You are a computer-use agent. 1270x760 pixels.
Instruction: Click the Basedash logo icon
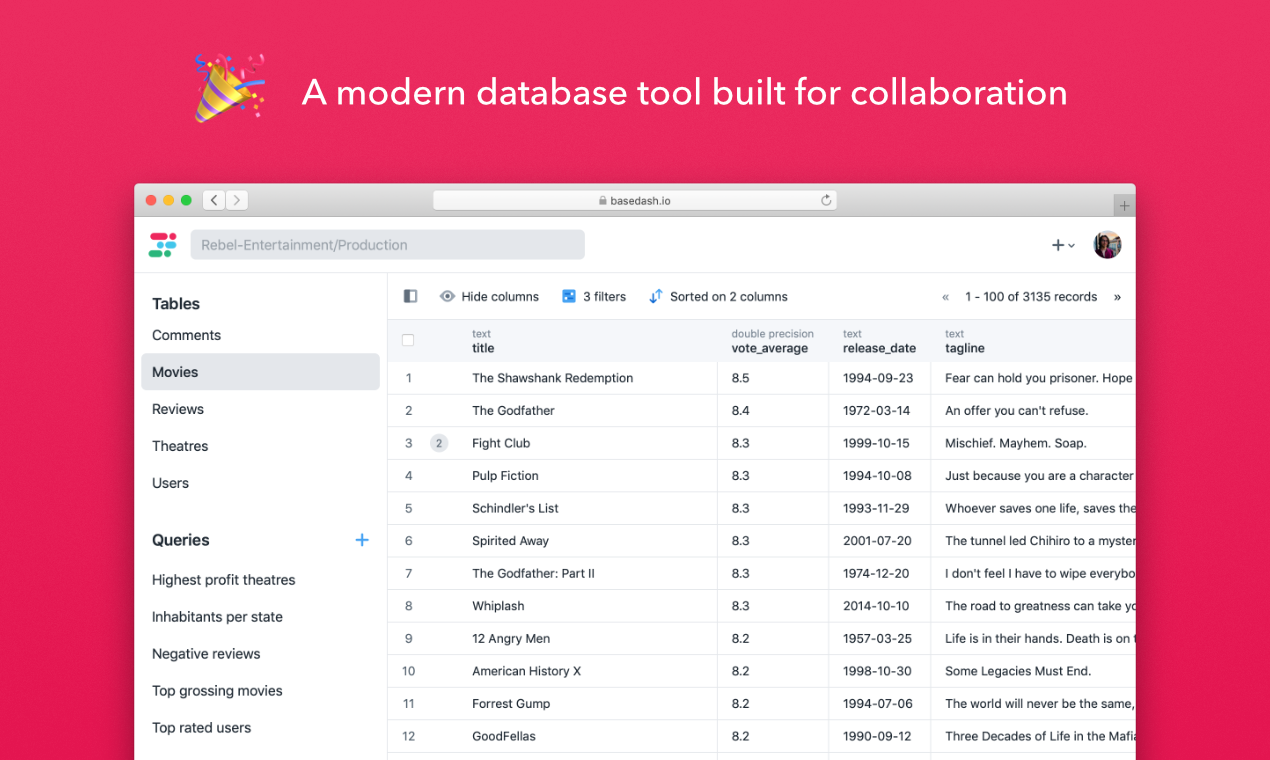[x=163, y=244]
